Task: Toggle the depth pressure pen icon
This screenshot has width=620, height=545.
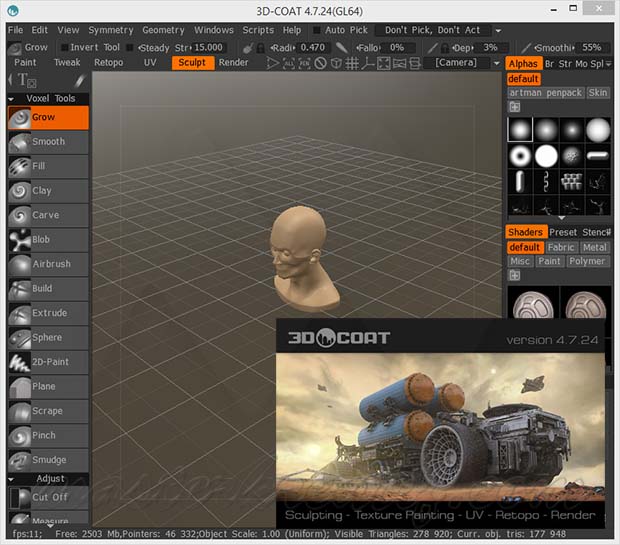Action: coord(433,48)
